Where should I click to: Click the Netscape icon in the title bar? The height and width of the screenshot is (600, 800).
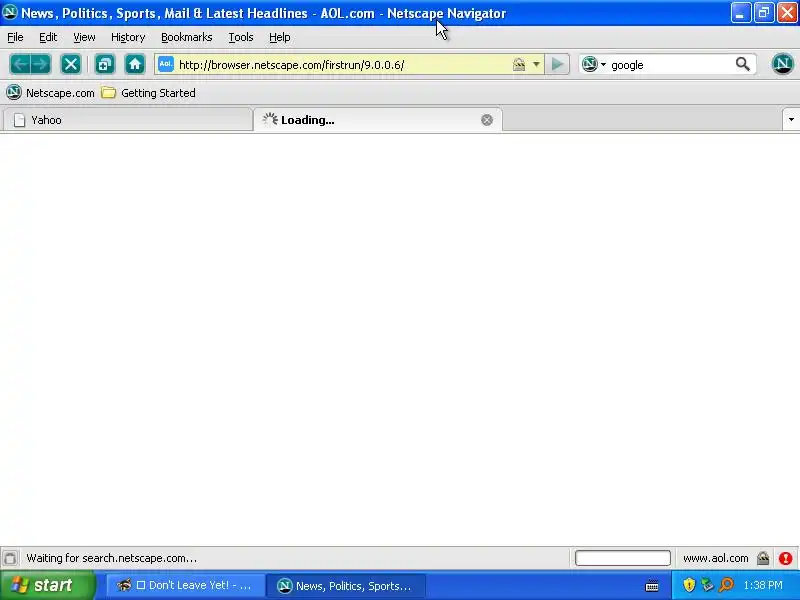click(10, 12)
